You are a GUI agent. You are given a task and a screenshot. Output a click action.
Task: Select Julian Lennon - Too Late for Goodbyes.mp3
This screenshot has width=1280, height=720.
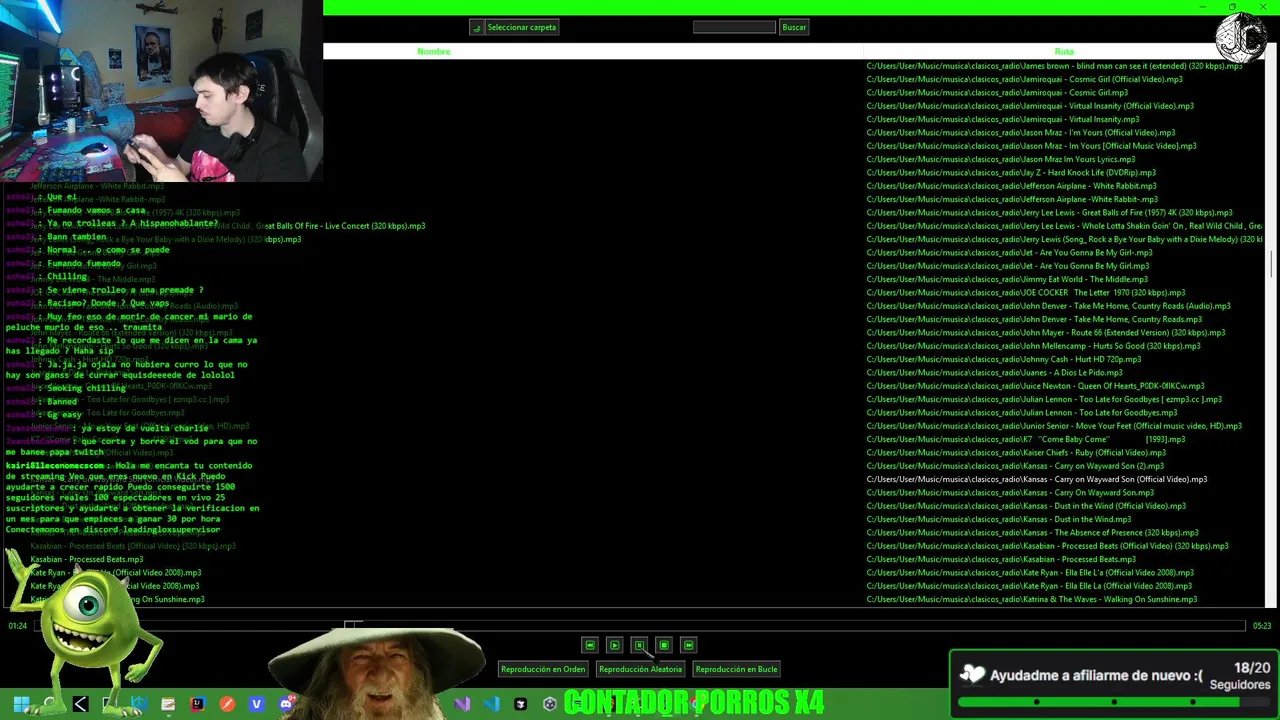coord(1021,412)
